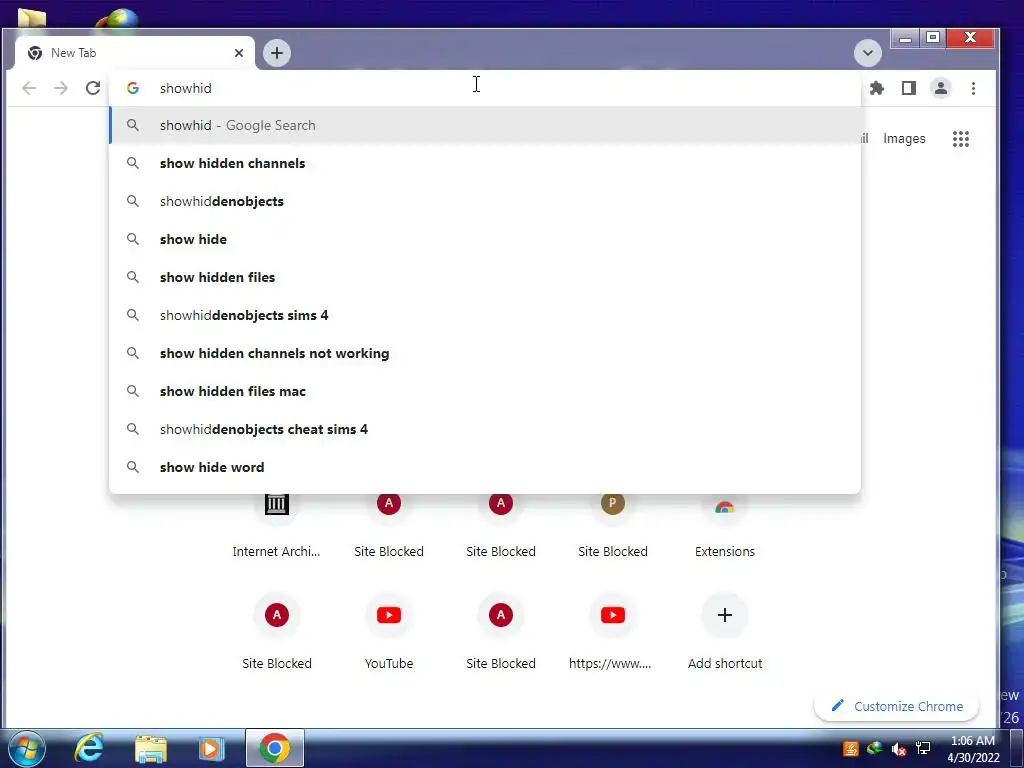This screenshot has height=768, width=1024.
Task: Select suggestion 'show hidden channels'
Action: (x=485, y=163)
